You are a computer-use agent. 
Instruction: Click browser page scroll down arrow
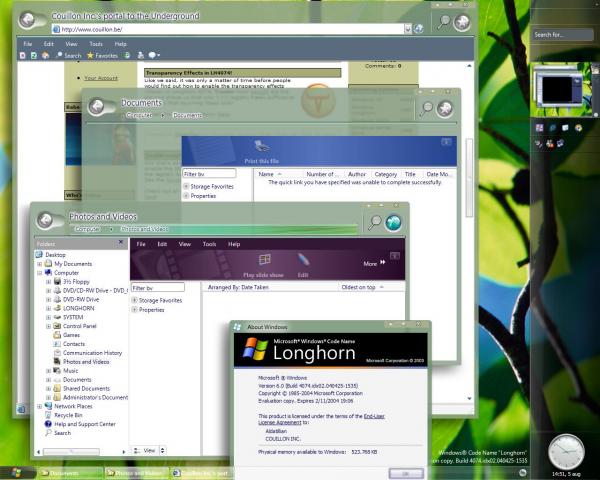(x=470, y=398)
